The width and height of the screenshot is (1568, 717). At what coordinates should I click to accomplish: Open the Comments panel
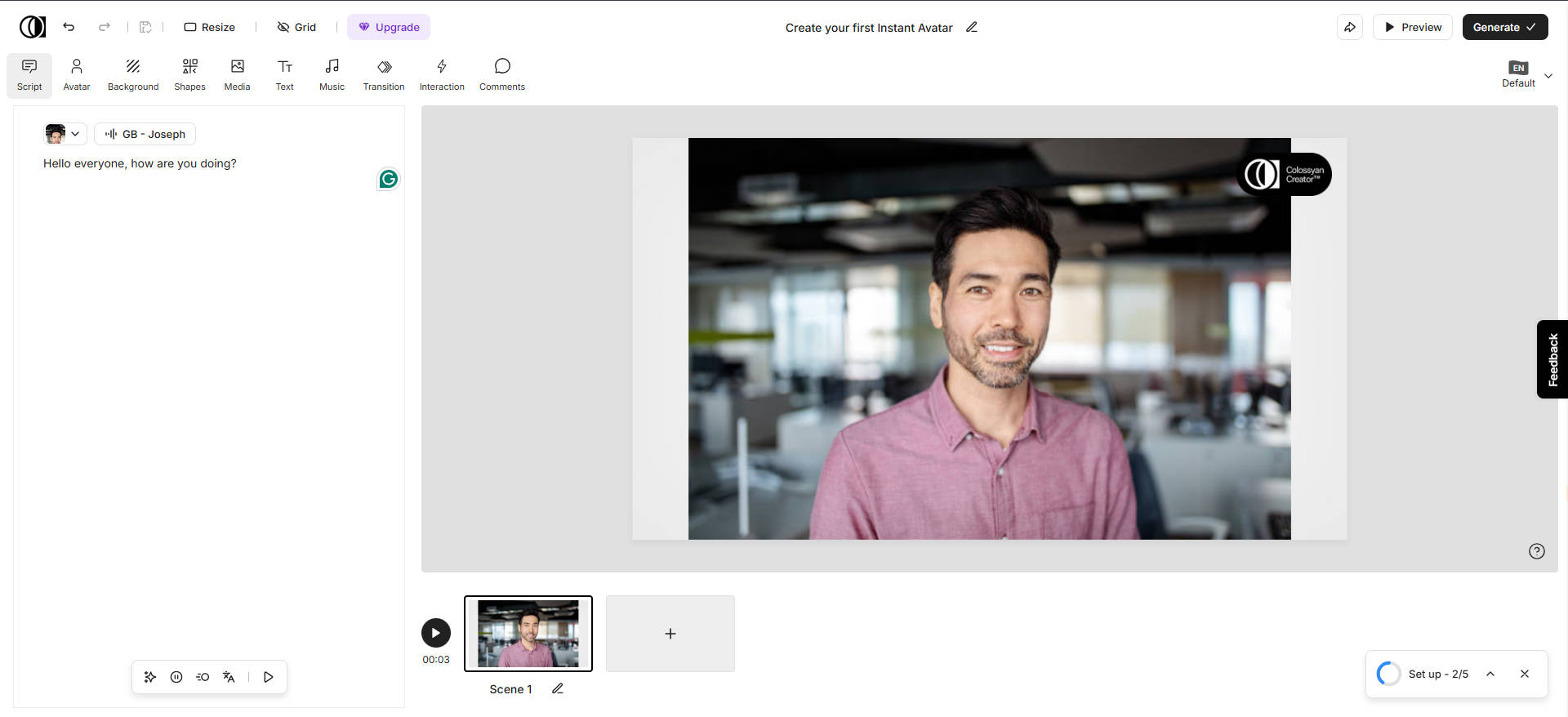click(x=502, y=74)
